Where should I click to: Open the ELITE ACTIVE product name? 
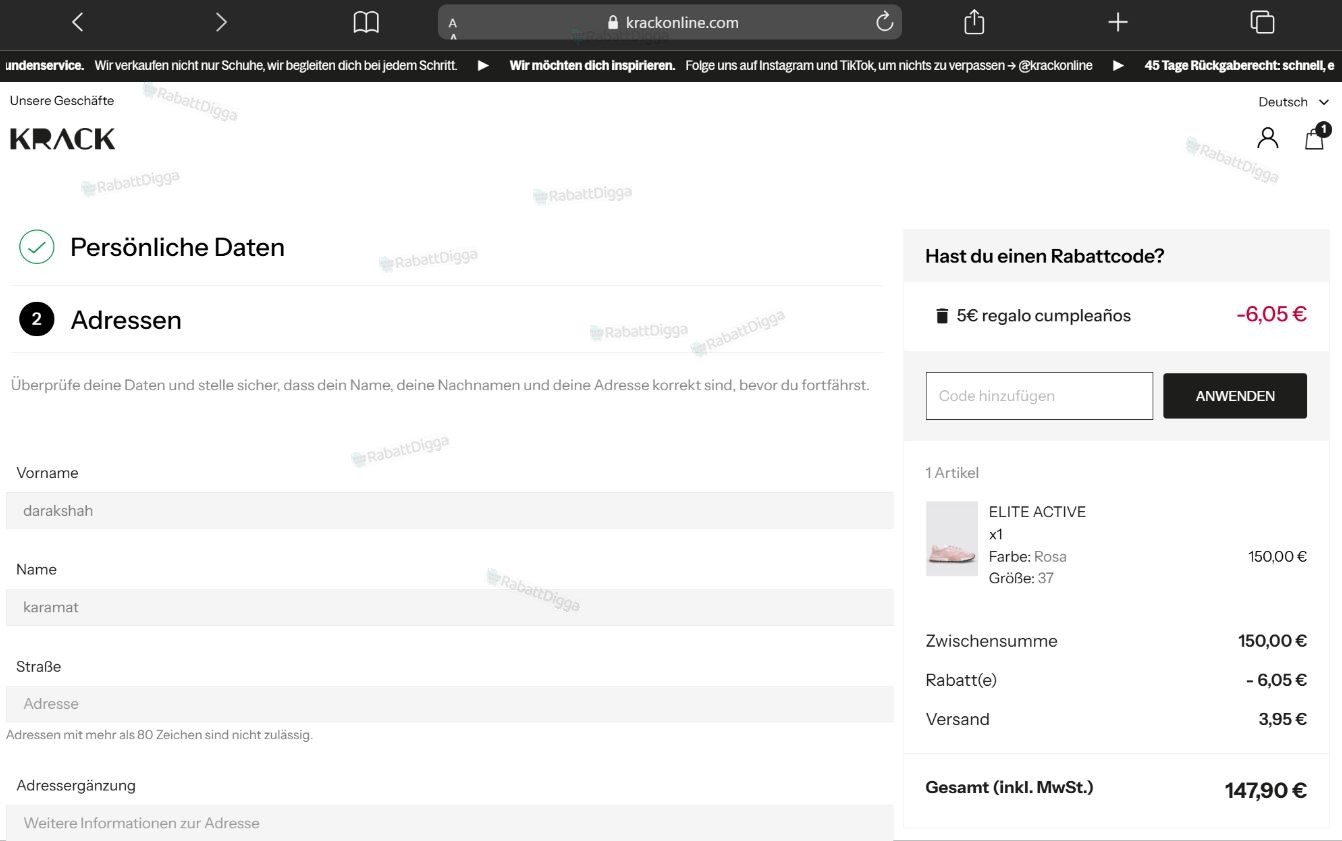(1037, 512)
